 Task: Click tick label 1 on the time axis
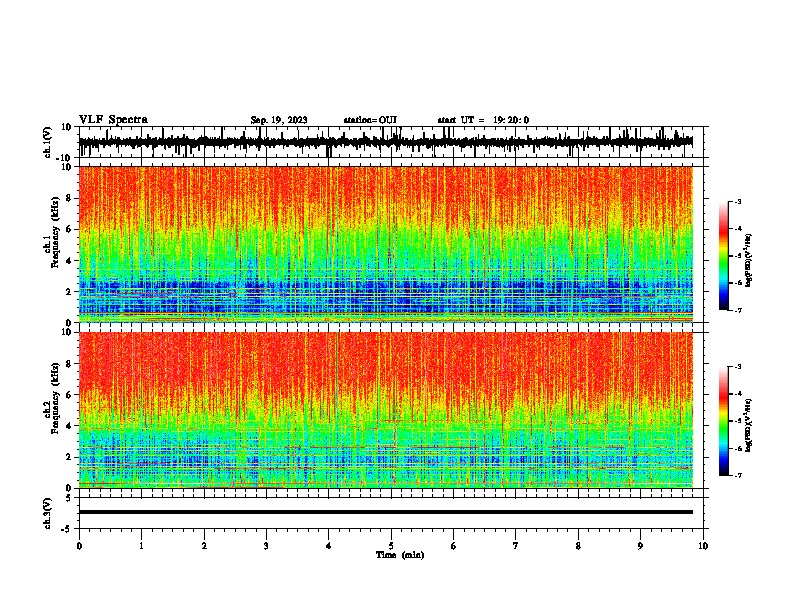[x=141, y=546]
